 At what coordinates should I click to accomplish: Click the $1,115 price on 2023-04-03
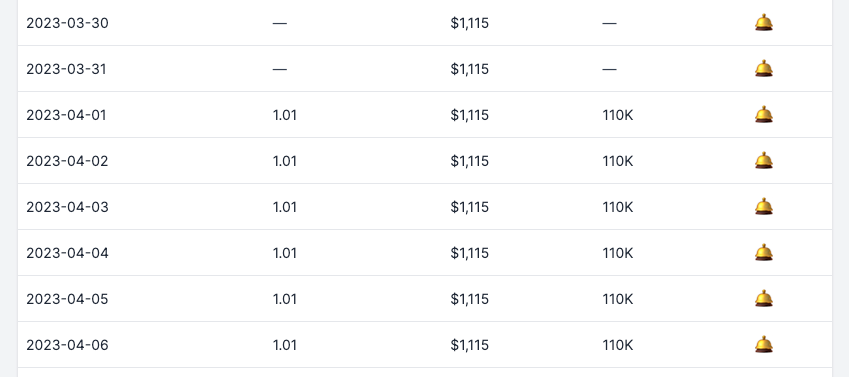click(x=469, y=207)
